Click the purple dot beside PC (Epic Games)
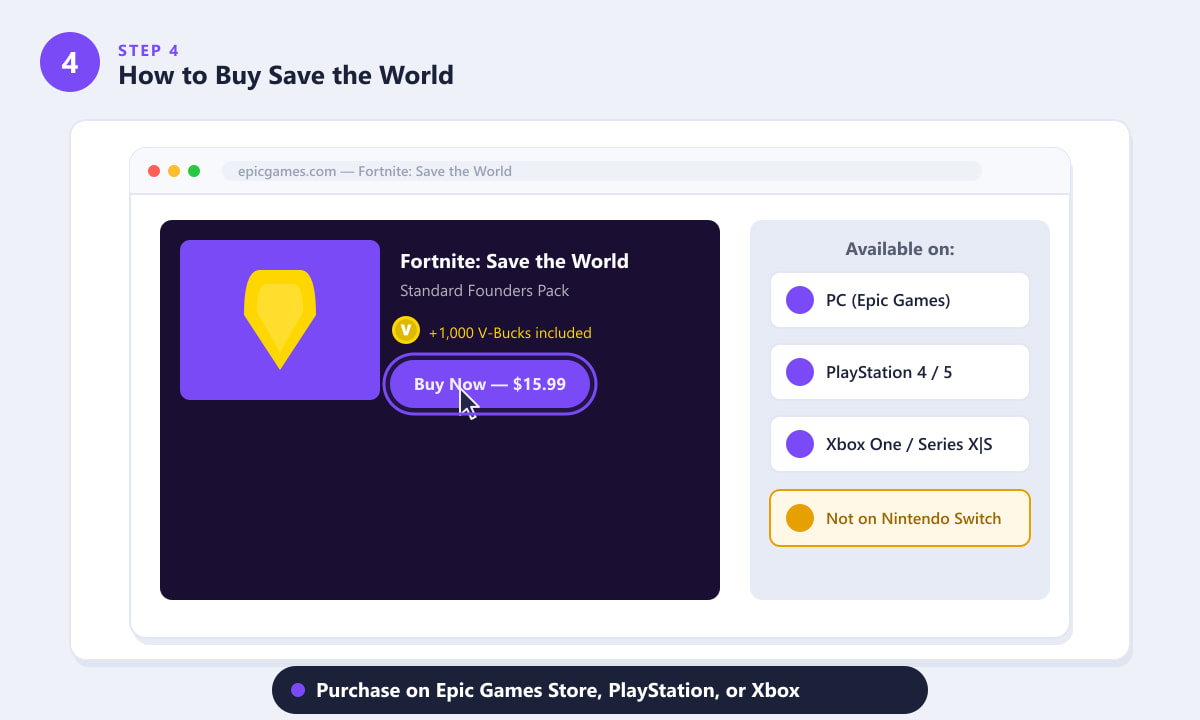1200x720 pixels. tap(800, 300)
